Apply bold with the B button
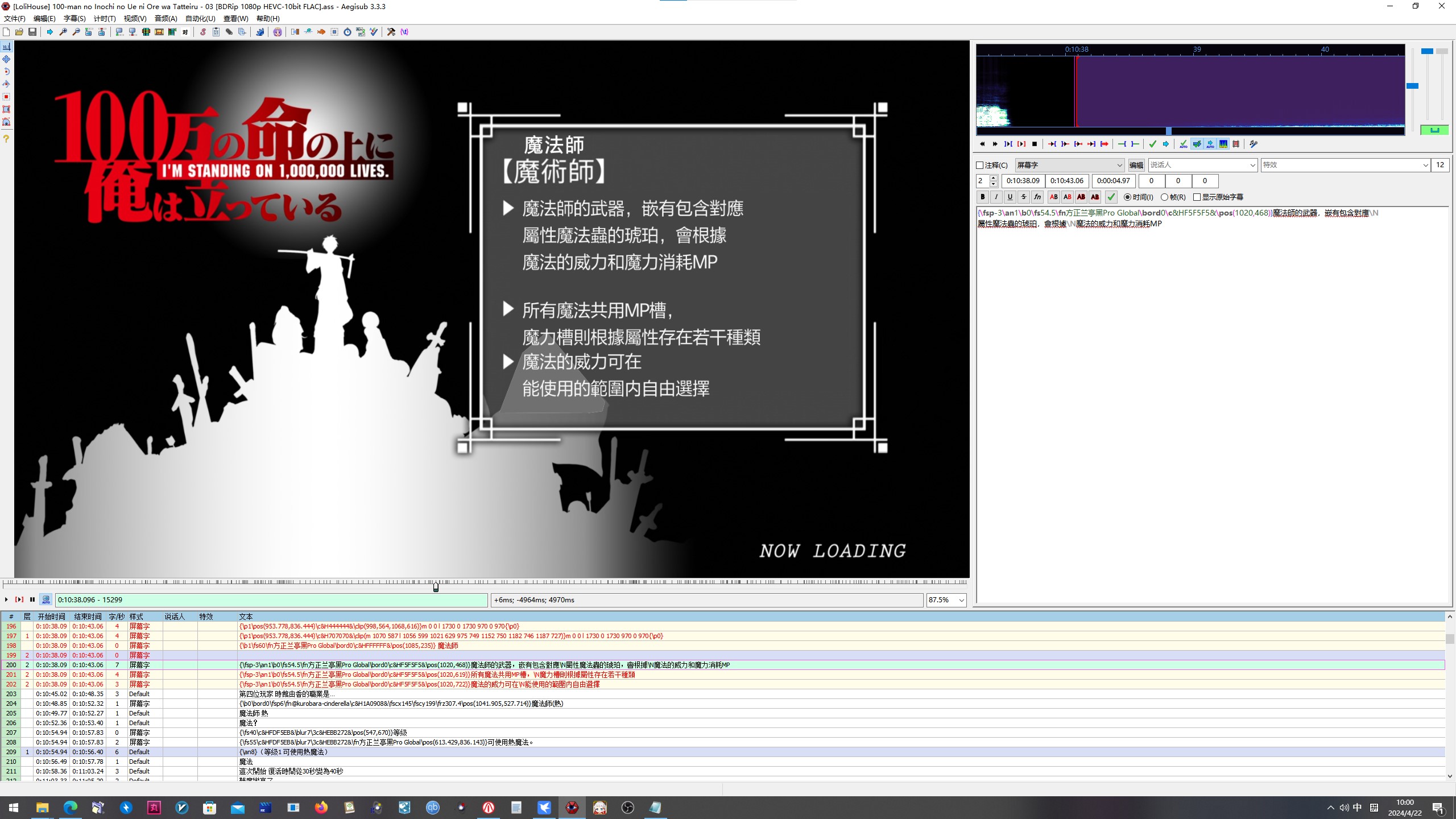Image resolution: width=1456 pixels, height=819 pixels. [x=982, y=197]
